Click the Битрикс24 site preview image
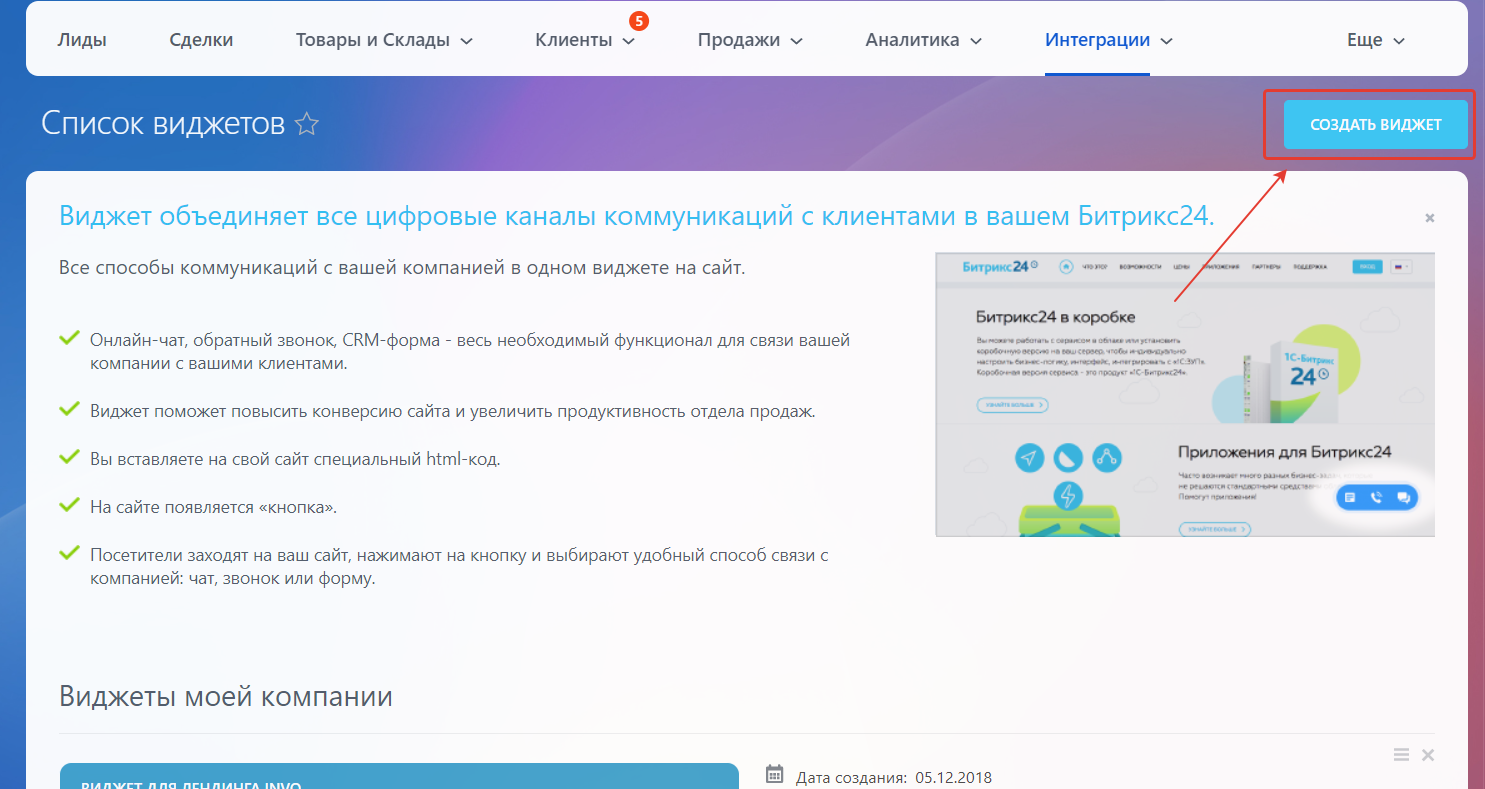Screen dimensions: 1485x789 [1185, 394]
